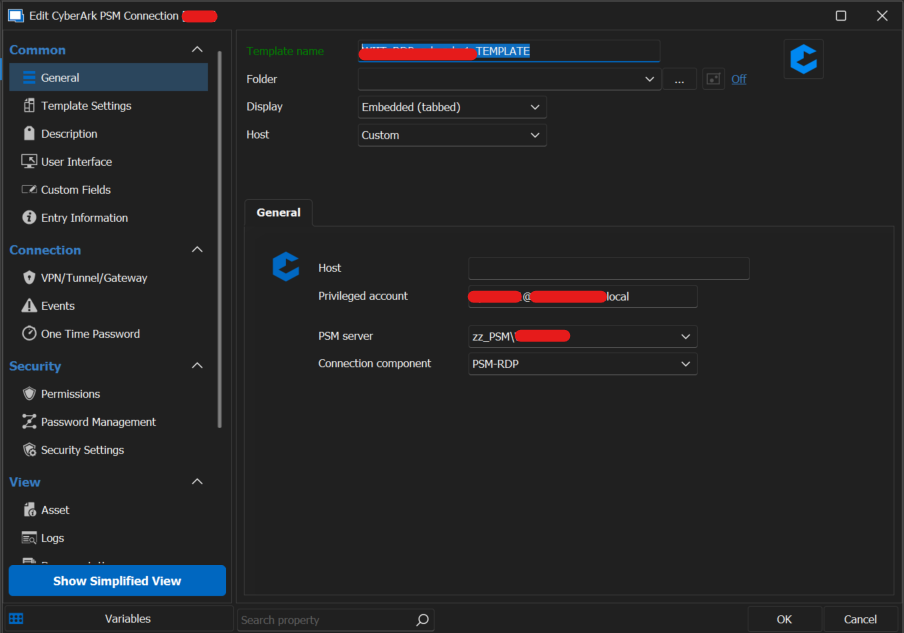Select the General item icon in sidebar

[29, 77]
